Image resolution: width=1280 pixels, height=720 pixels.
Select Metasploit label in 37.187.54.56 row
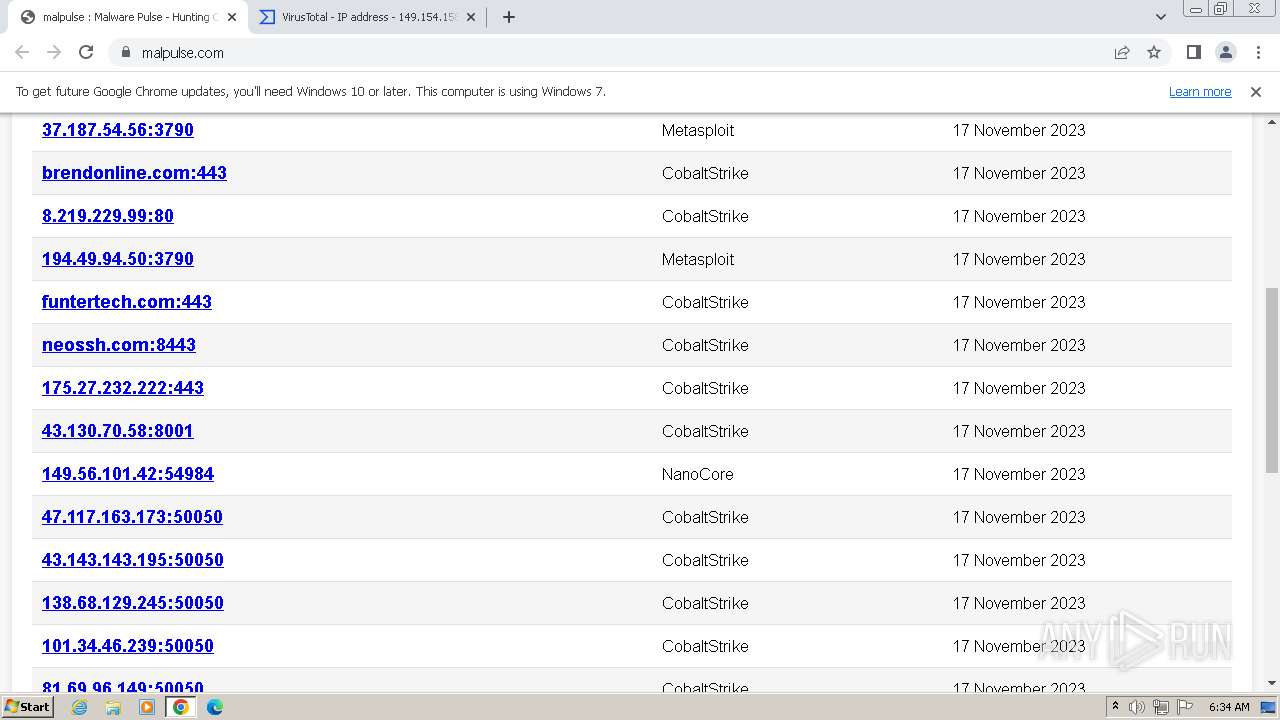click(x=698, y=130)
